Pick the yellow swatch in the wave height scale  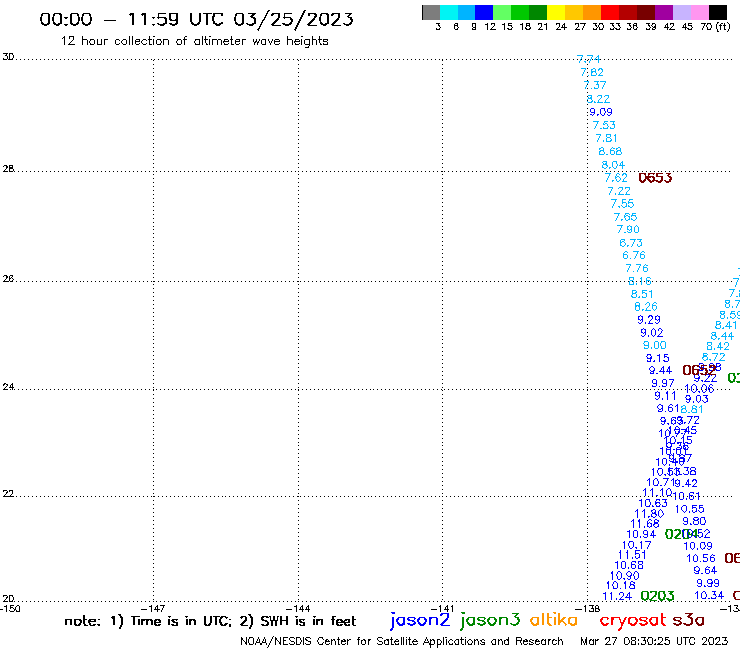[x=556, y=12]
